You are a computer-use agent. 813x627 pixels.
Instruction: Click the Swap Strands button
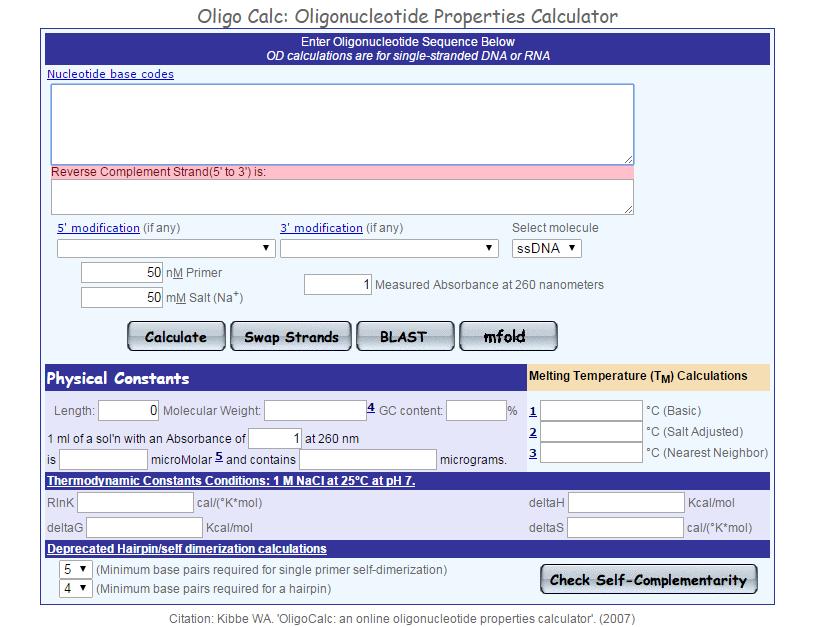click(291, 337)
